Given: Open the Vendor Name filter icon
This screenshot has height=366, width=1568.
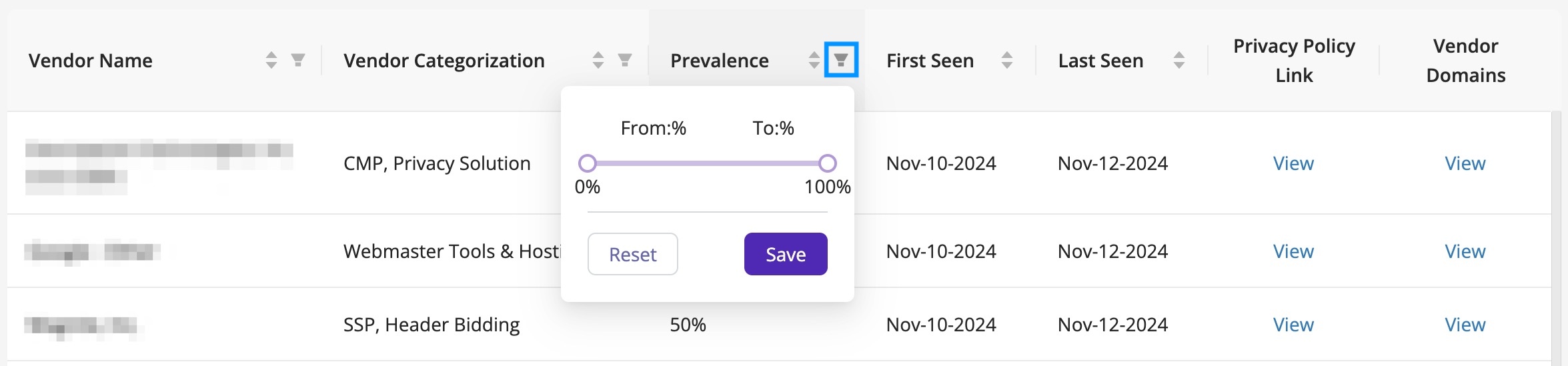Looking at the screenshot, I should point(298,60).
